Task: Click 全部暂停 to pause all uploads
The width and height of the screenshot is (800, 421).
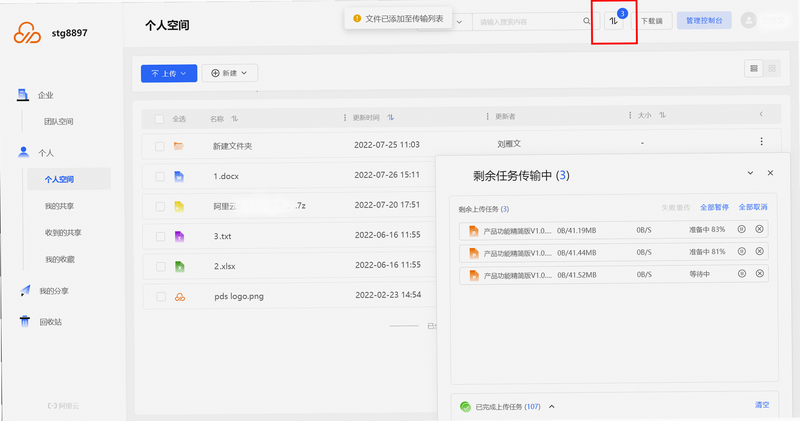Action: [714, 207]
